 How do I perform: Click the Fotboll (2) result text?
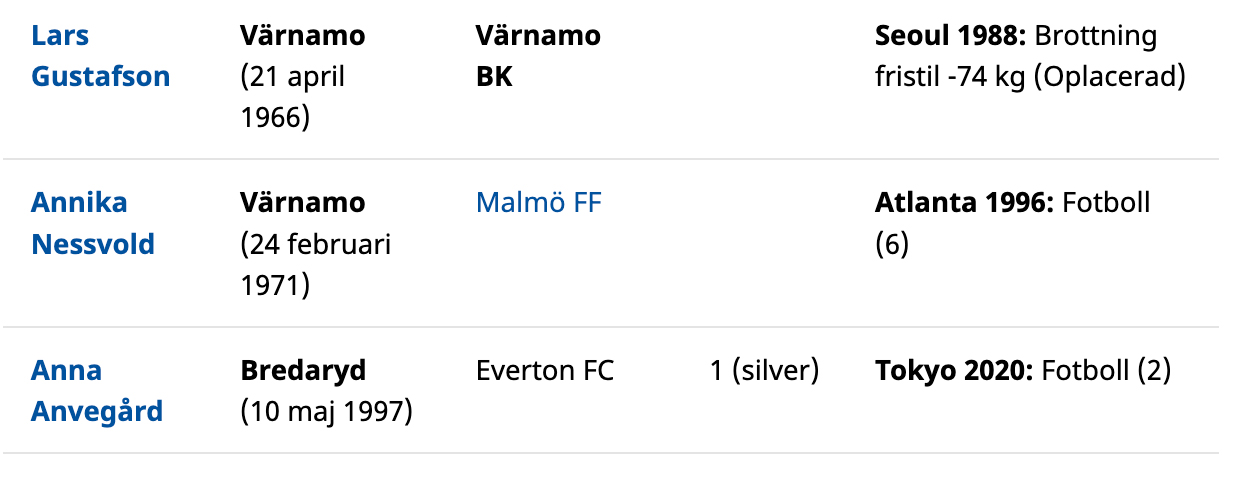1105,371
